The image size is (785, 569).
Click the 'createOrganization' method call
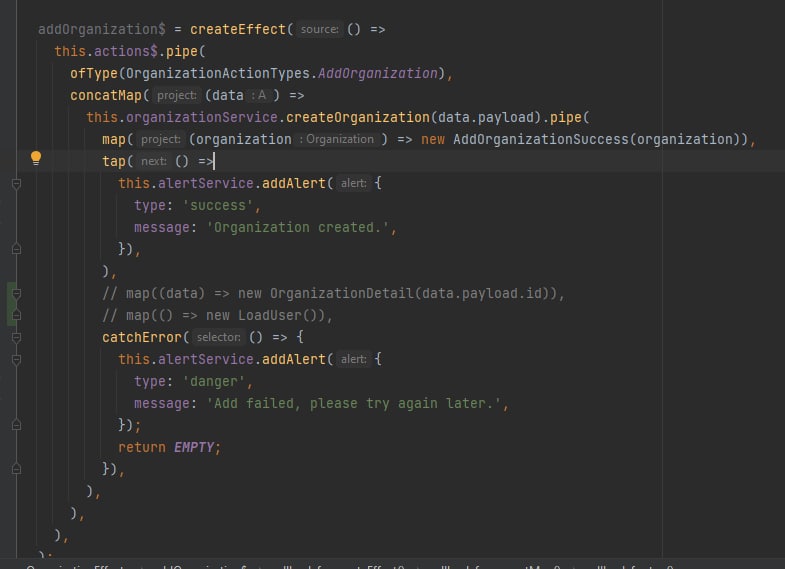tap(358, 118)
